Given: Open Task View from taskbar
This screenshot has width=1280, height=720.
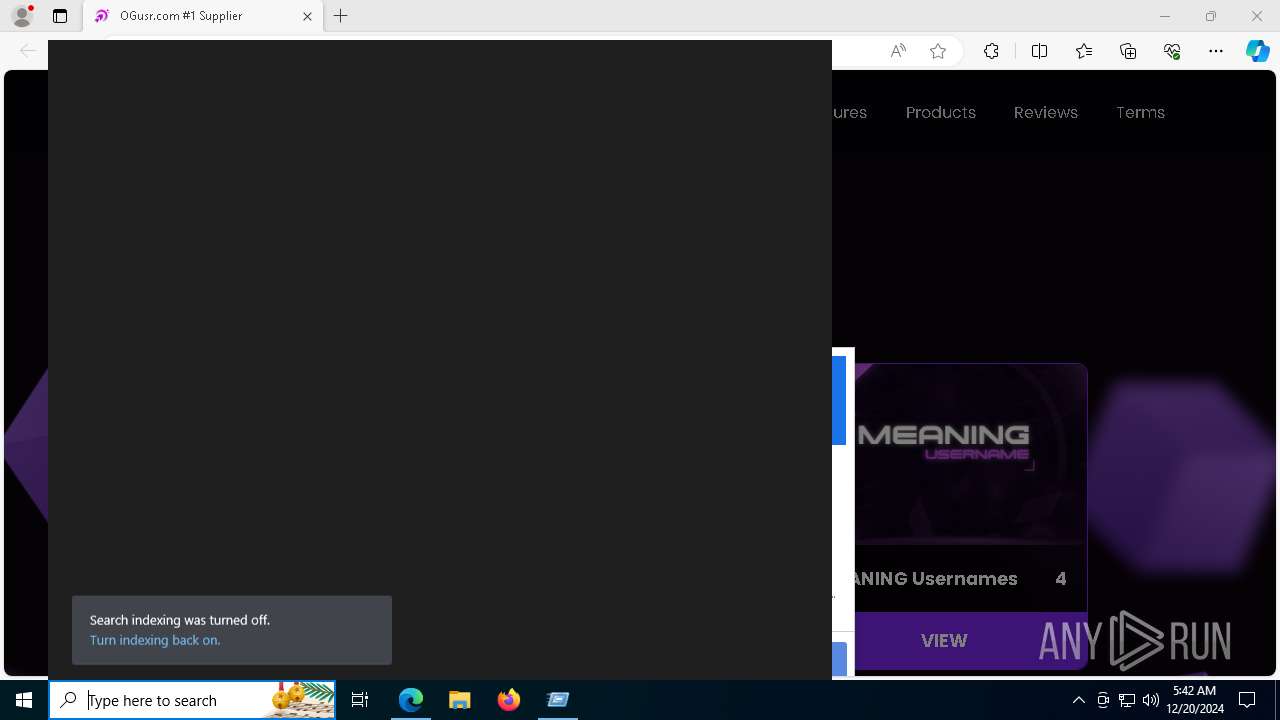Looking at the screenshot, I should 360,700.
